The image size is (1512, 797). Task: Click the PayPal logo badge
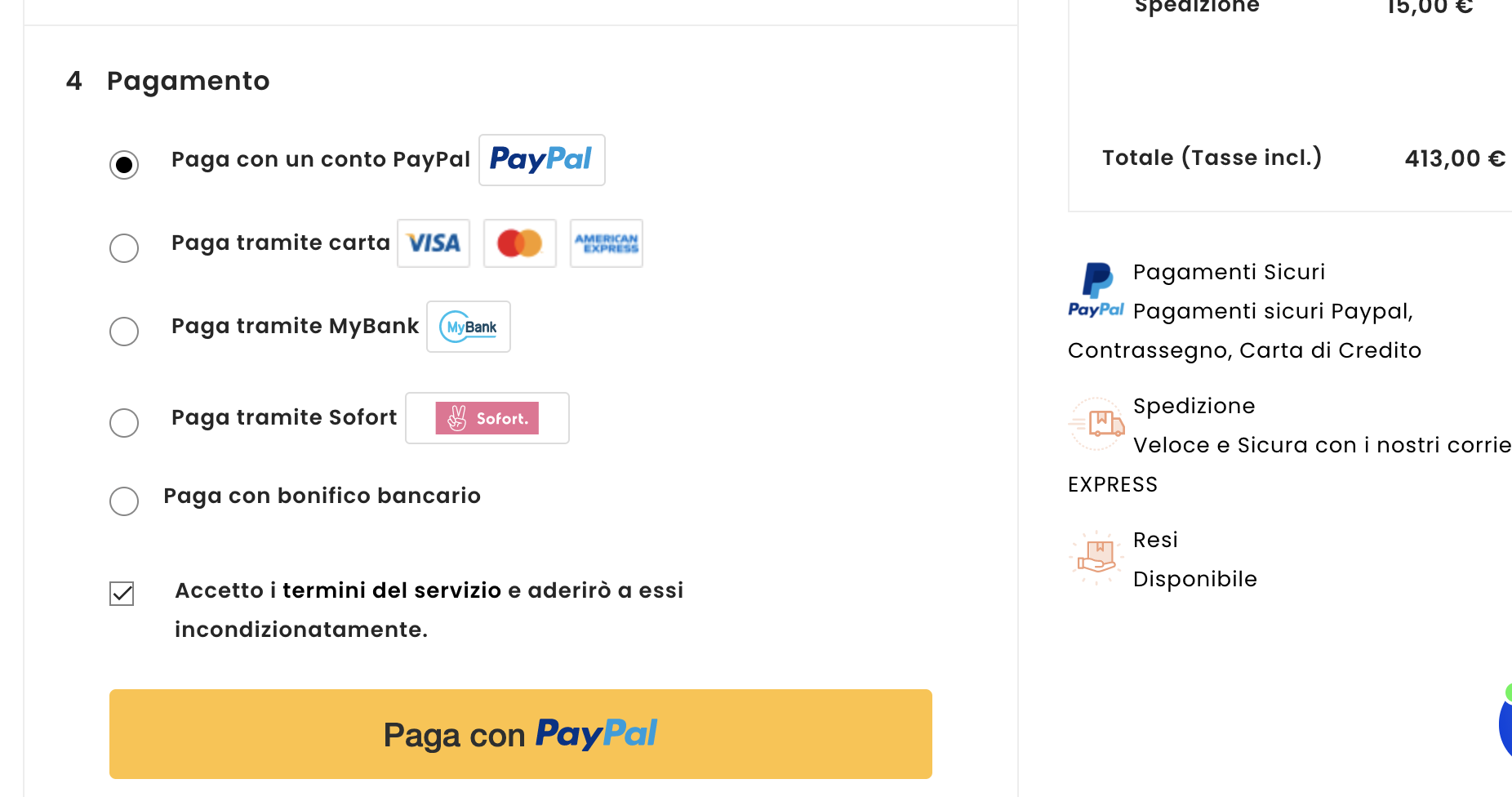[x=541, y=160]
